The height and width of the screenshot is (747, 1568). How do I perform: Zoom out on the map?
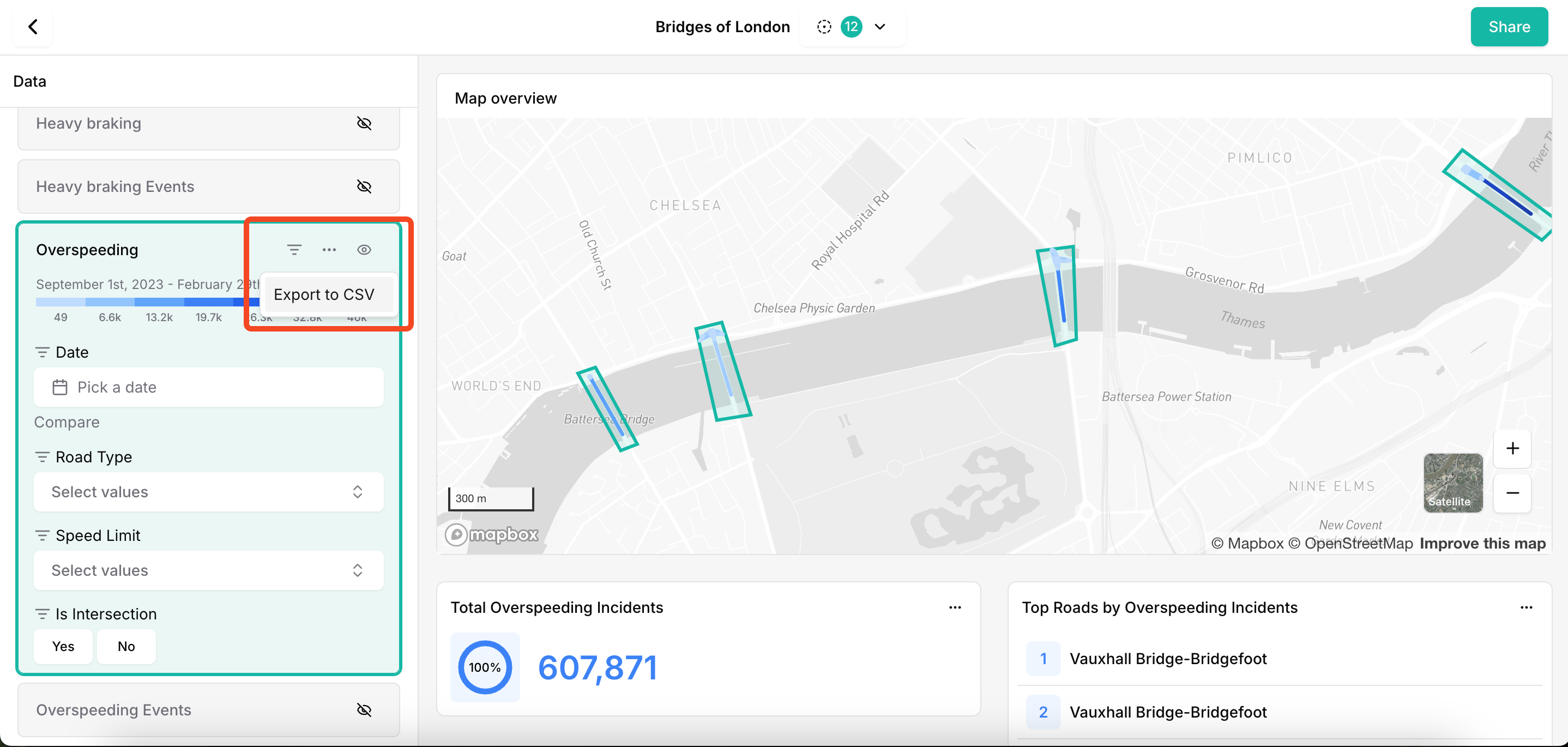1512,493
